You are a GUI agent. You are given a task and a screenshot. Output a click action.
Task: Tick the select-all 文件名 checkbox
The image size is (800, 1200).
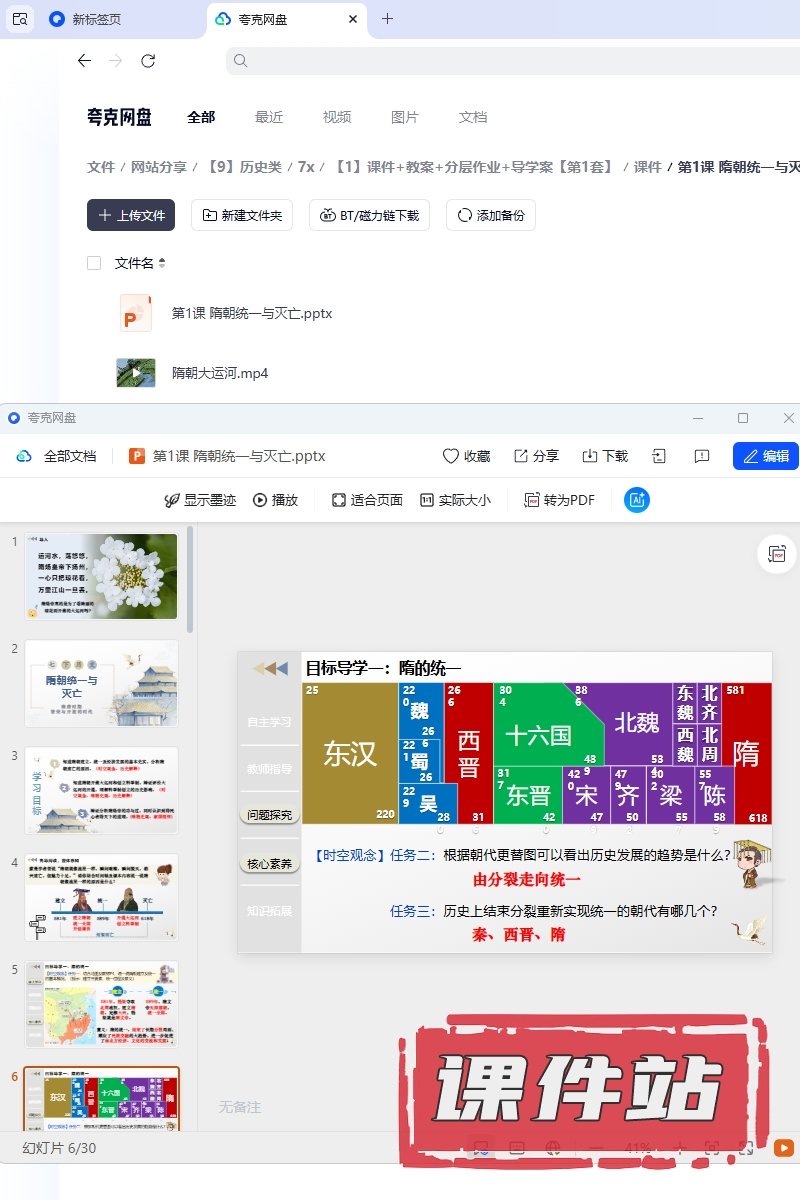click(94, 263)
